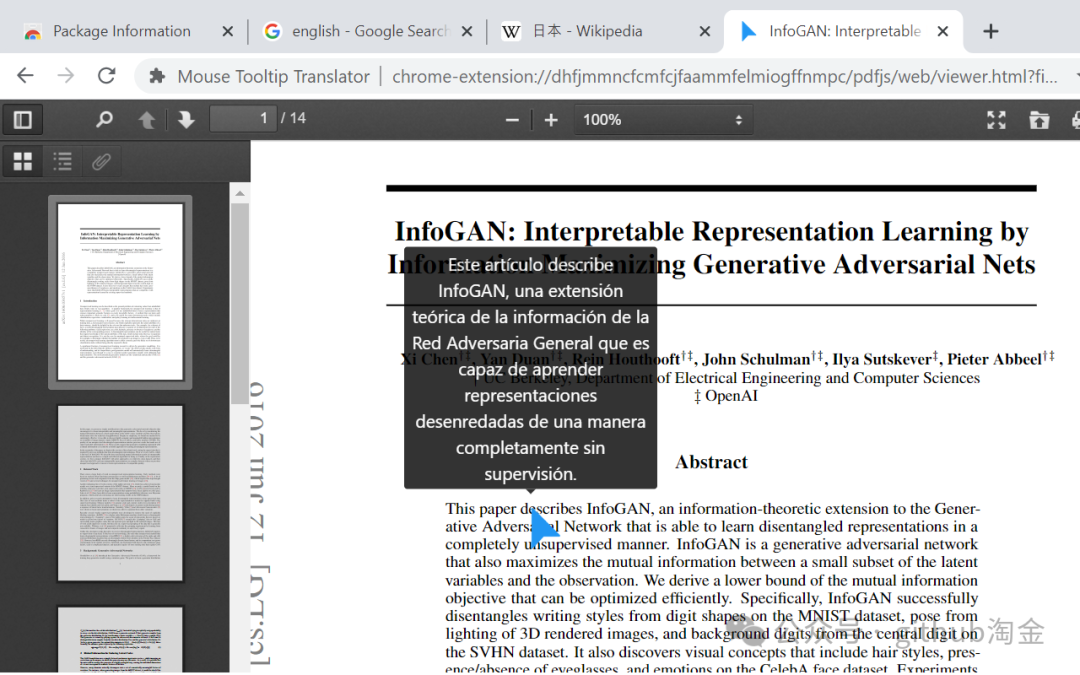Switch to Package Information tab
1080x675 pixels.
coord(121,31)
